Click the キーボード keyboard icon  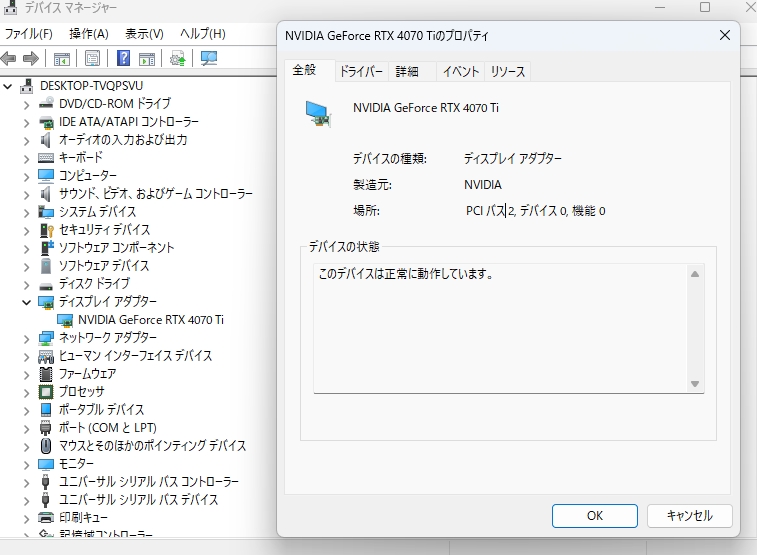tap(46, 158)
